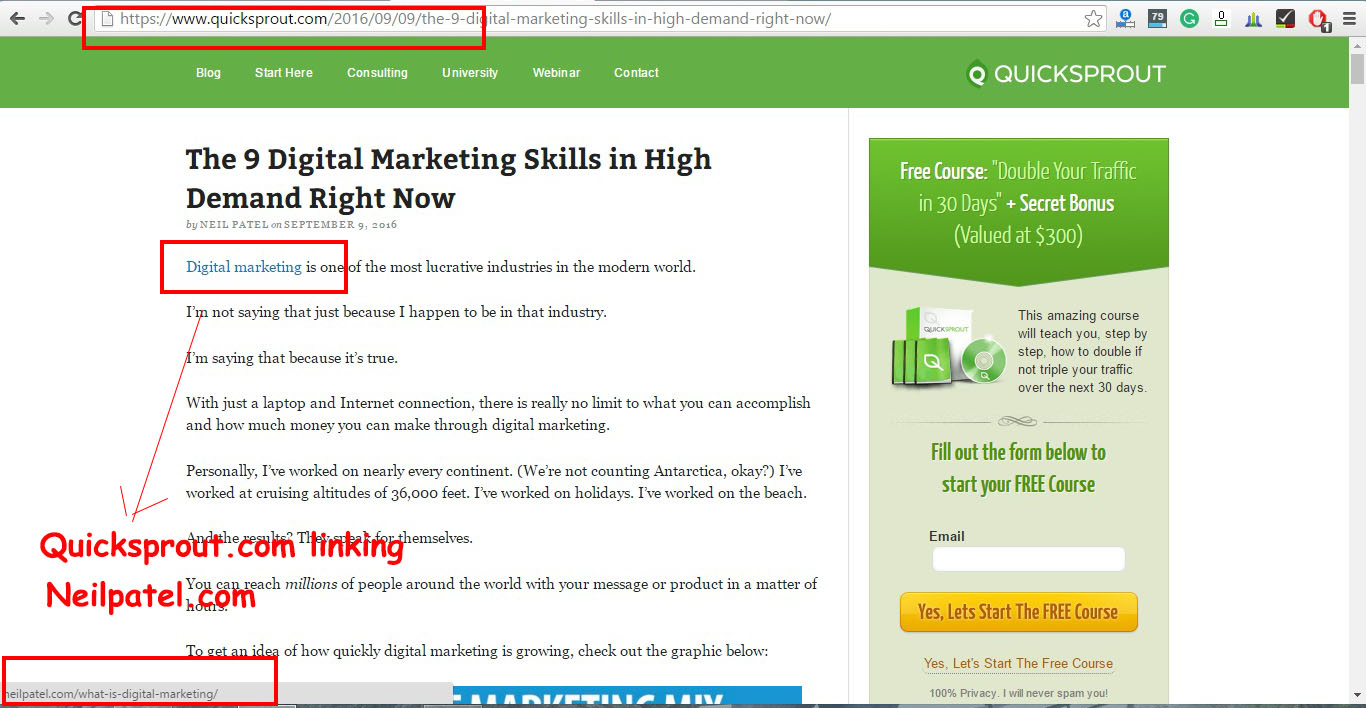This screenshot has width=1366, height=708.
Task: Open the Grammarly extension icon
Action: point(1189,18)
